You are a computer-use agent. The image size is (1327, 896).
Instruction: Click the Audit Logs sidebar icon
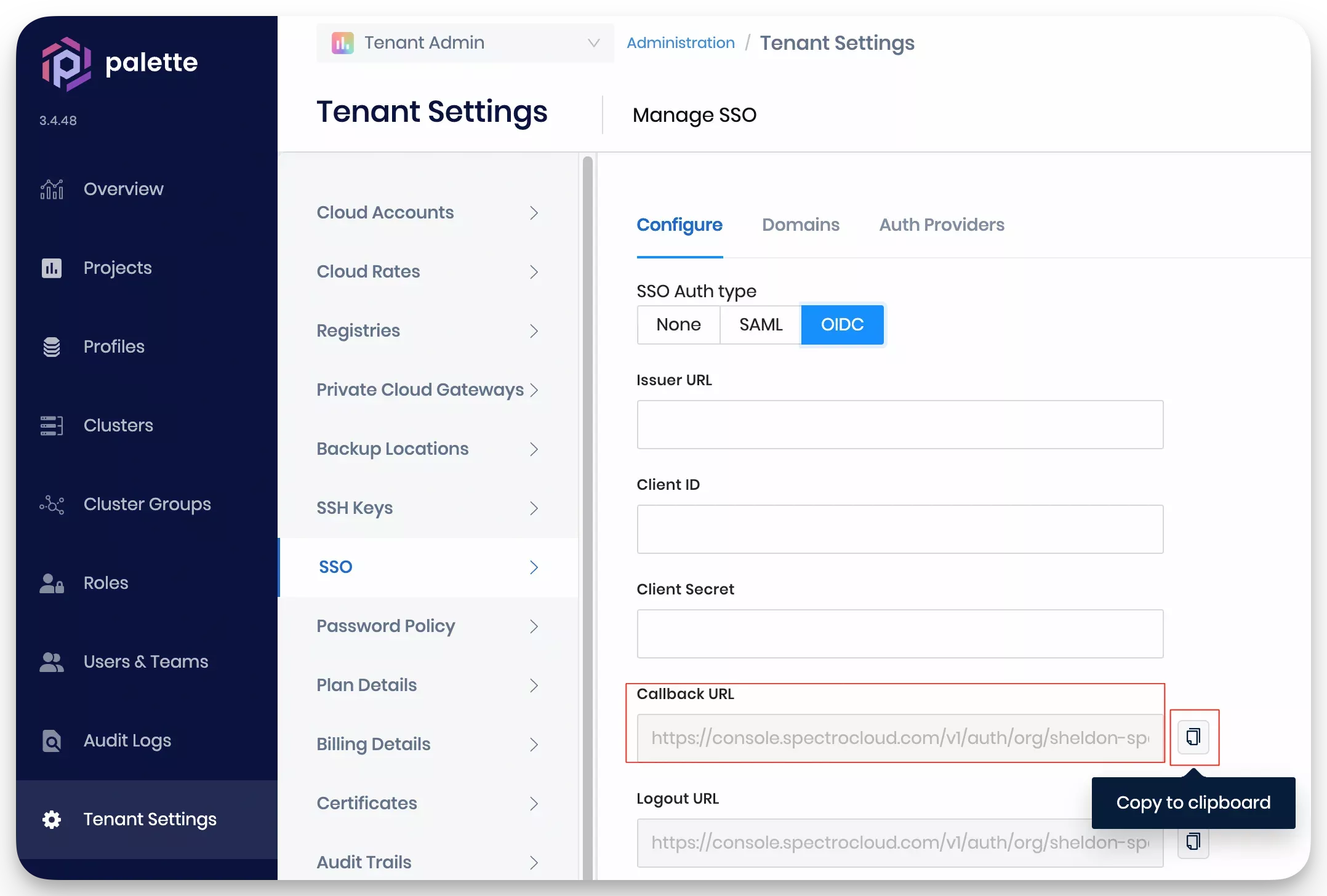[x=52, y=740]
